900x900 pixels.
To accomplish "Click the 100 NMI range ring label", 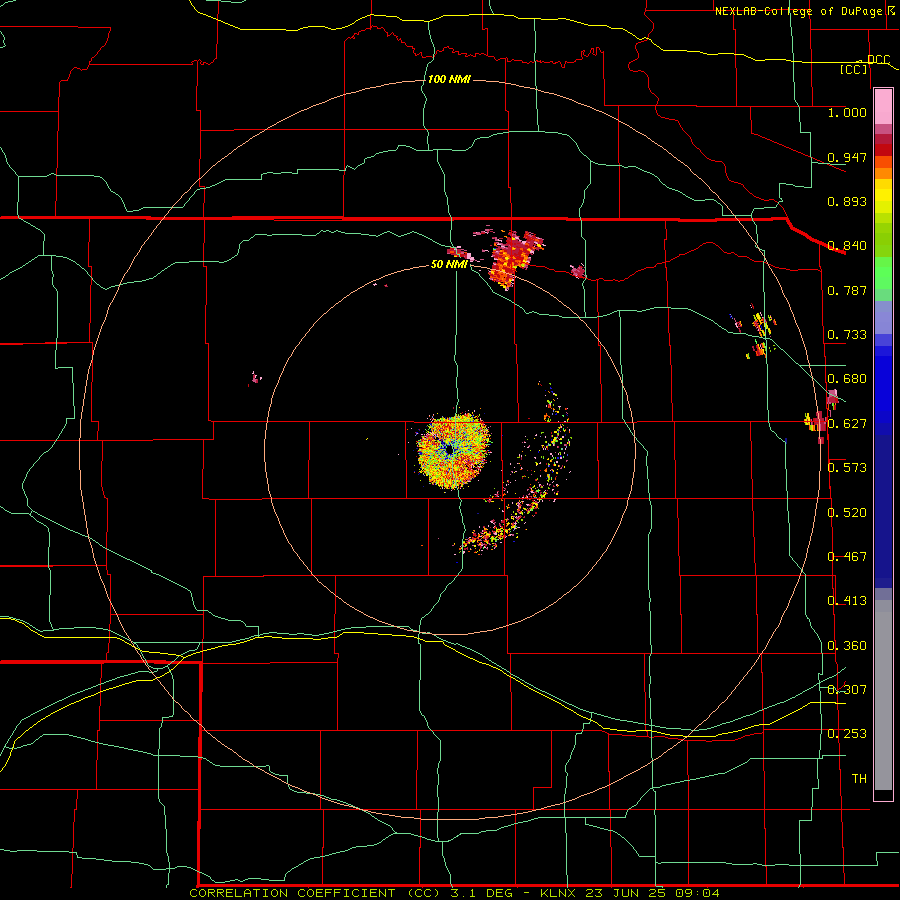I will tap(449, 79).
